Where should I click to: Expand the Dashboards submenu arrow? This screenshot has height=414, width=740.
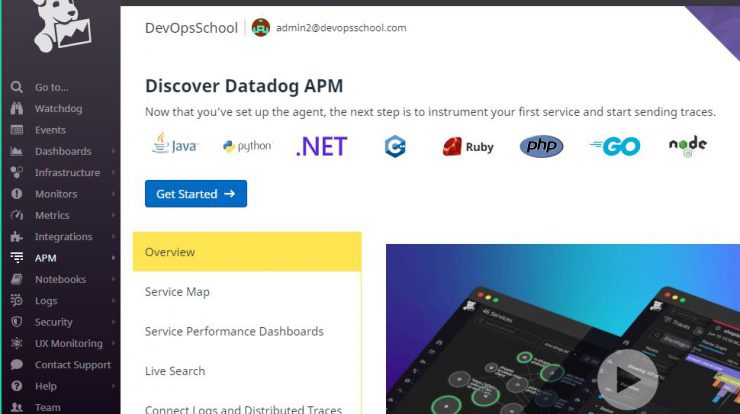[x=113, y=151]
